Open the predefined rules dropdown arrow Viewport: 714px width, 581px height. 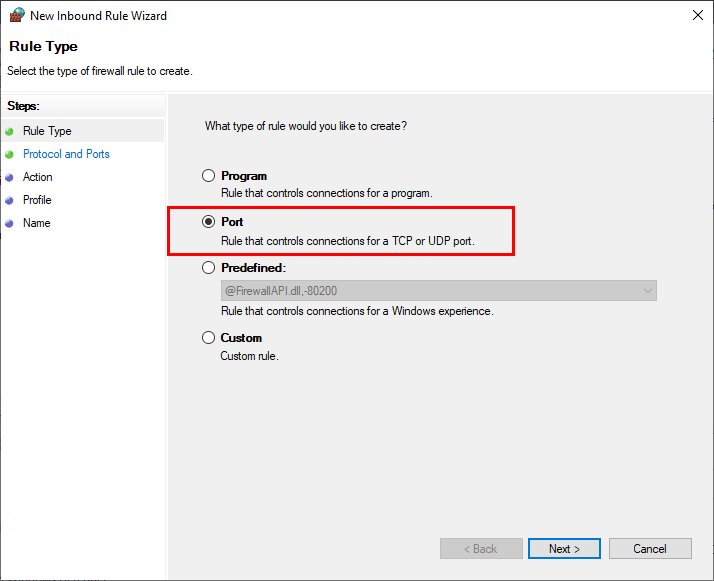pyautogui.click(x=648, y=291)
